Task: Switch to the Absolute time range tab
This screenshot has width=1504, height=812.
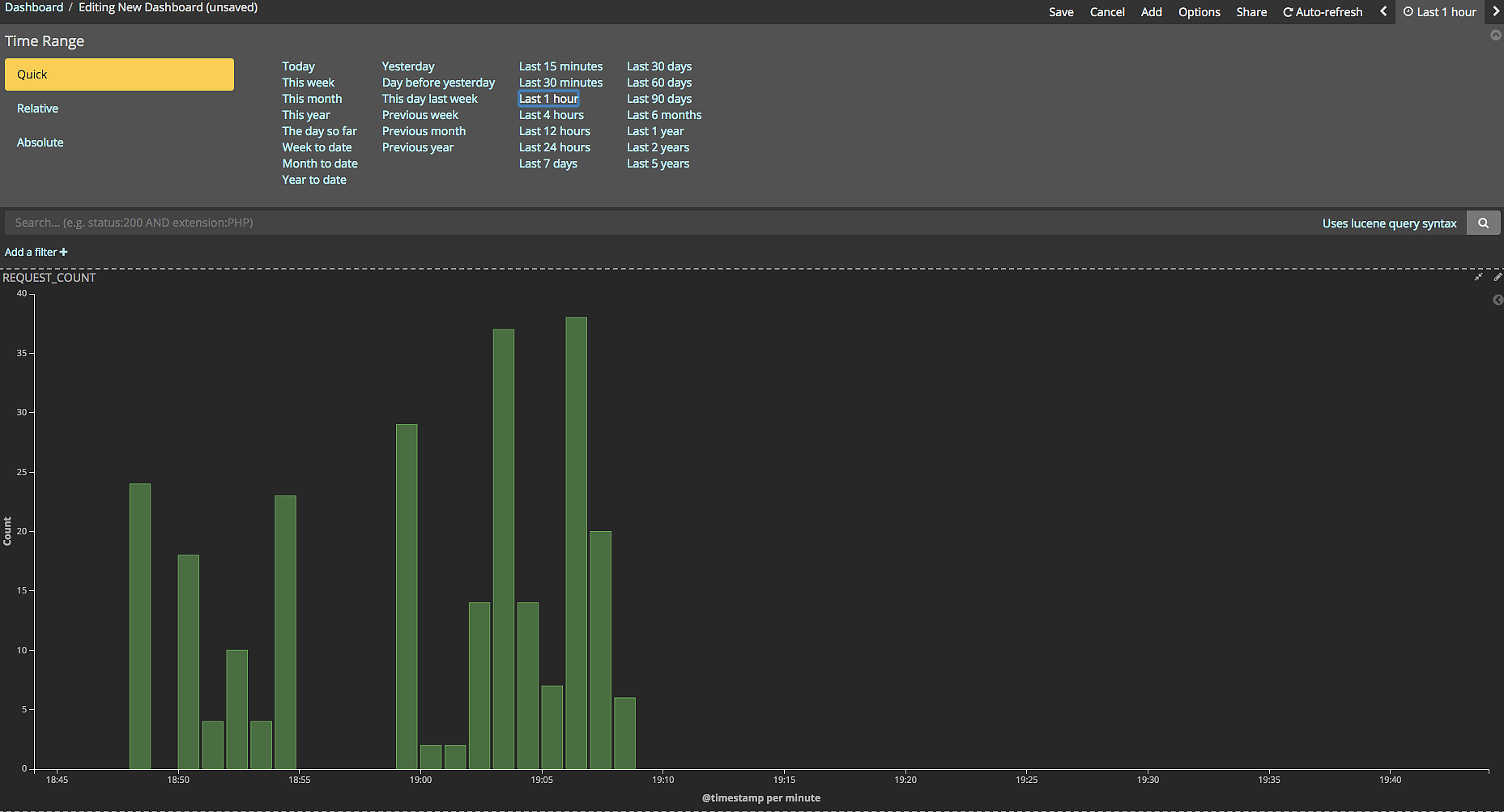Action: coord(40,142)
